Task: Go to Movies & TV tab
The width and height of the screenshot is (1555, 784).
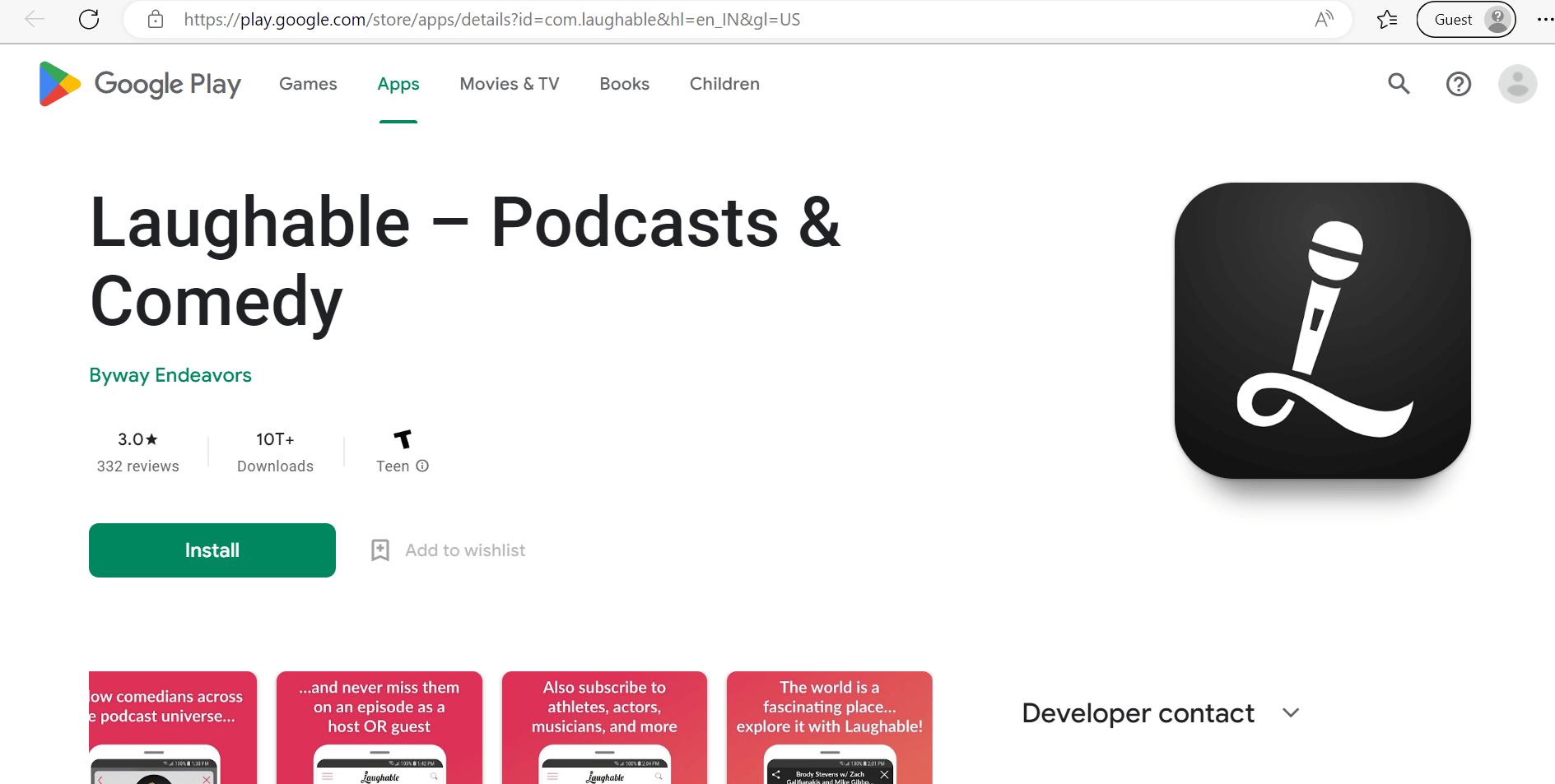Action: 510,84
